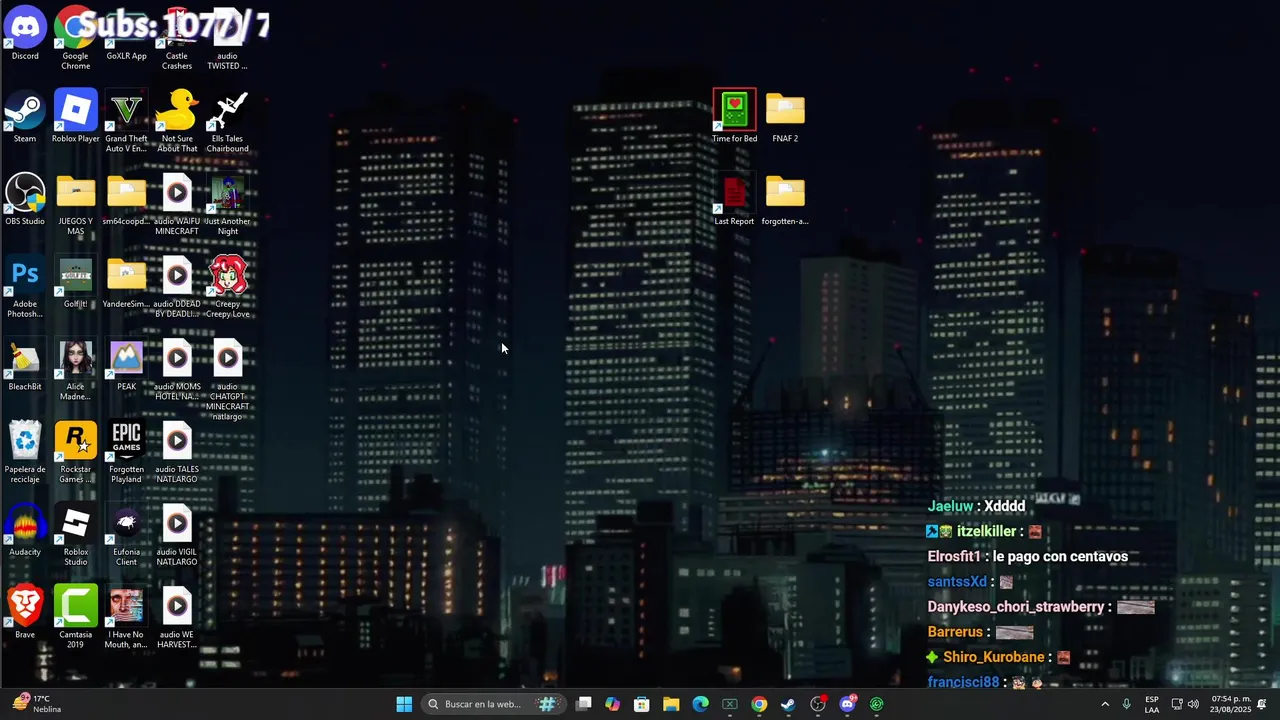Screen dimensions: 1280x720
Task: Open the Camtasia 2019 shortcut
Action: click(75, 617)
